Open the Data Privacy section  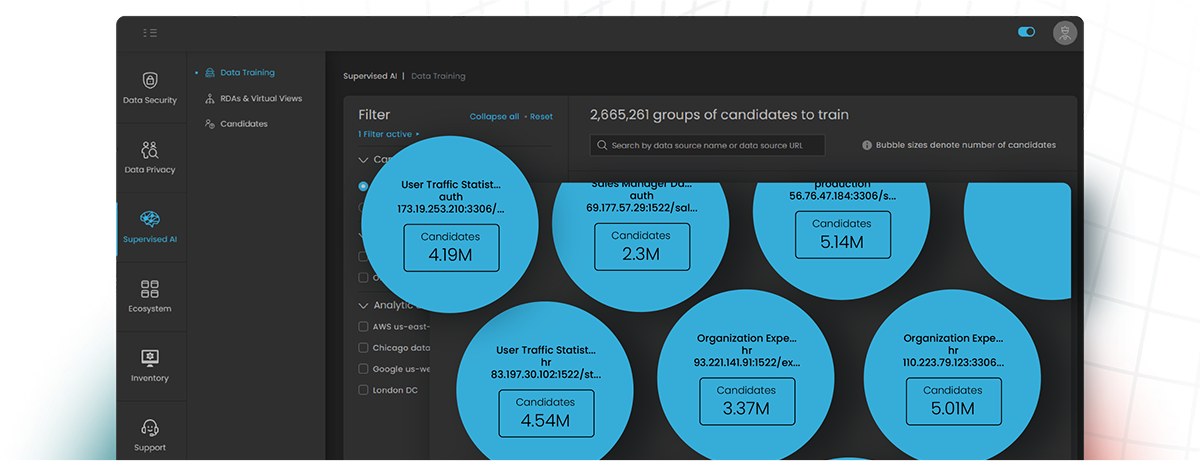click(150, 158)
